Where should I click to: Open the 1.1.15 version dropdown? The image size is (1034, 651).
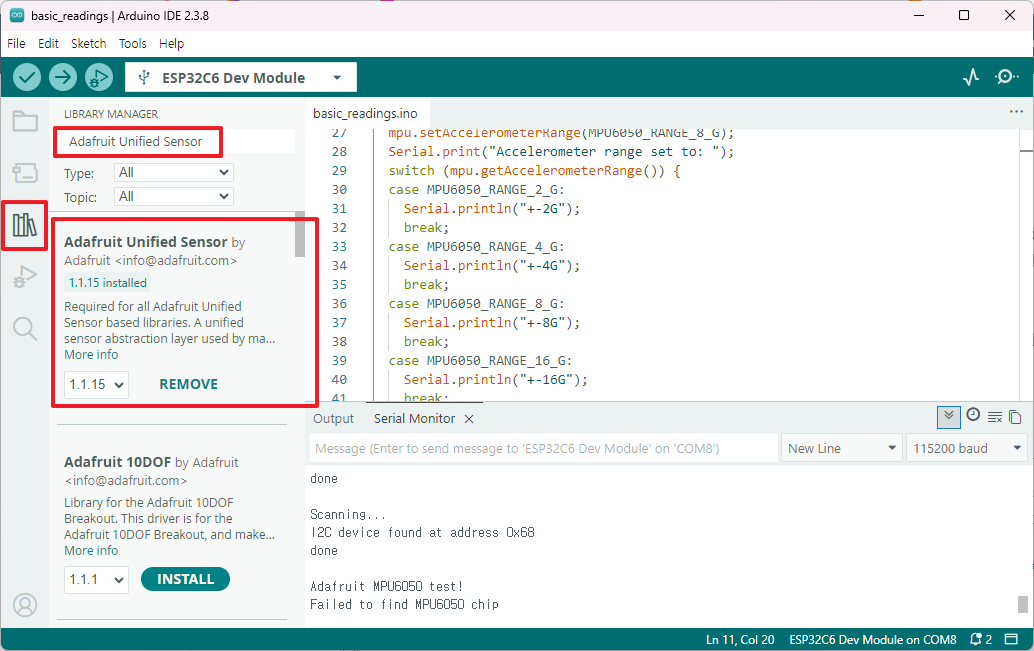point(96,385)
